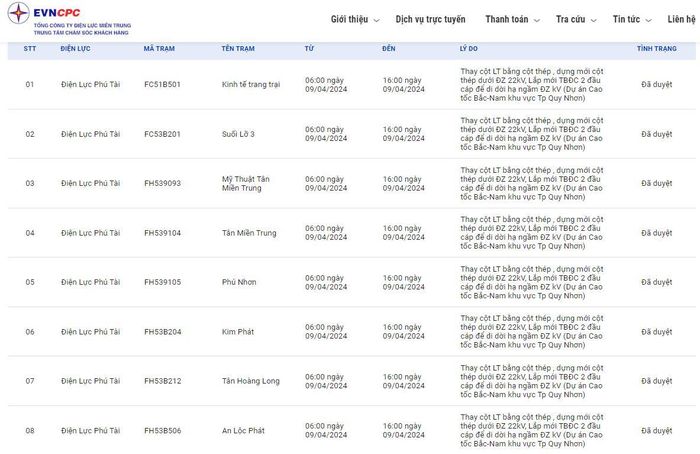The height and width of the screenshot is (454, 700).
Task: Expand the Tra cứu dropdown chevron
Action: click(x=593, y=21)
